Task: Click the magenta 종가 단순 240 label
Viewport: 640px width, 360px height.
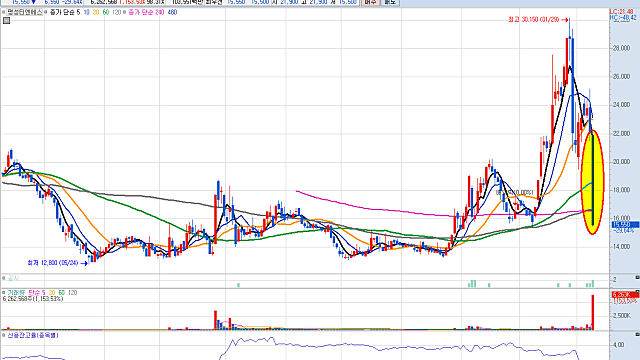Action: (x=146, y=12)
